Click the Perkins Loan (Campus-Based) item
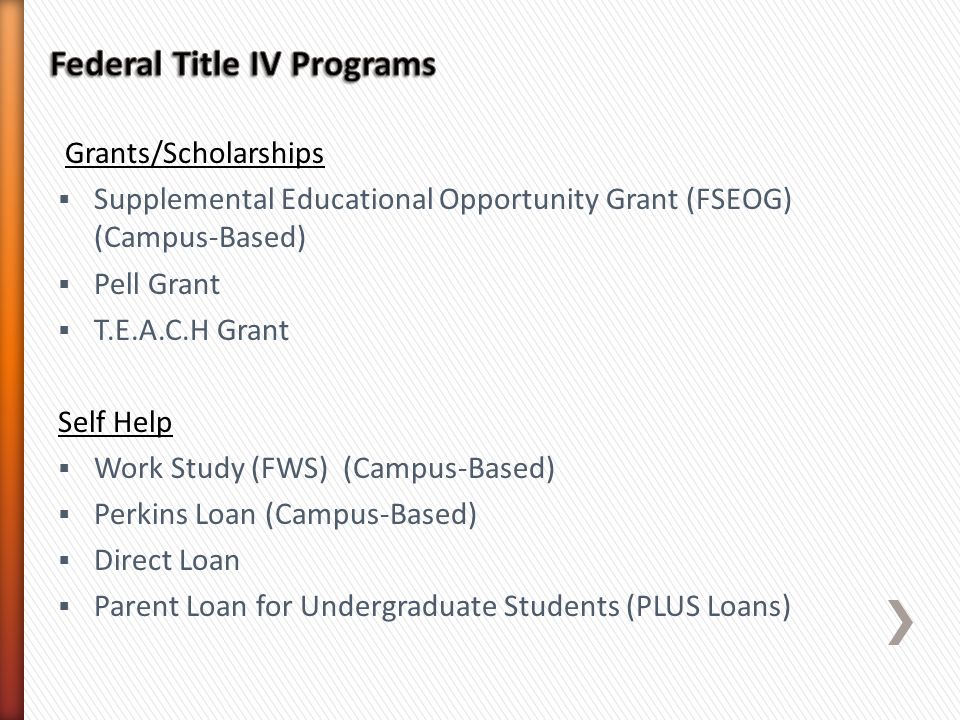Viewport: 960px width, 720px height. tap(285, 514)
